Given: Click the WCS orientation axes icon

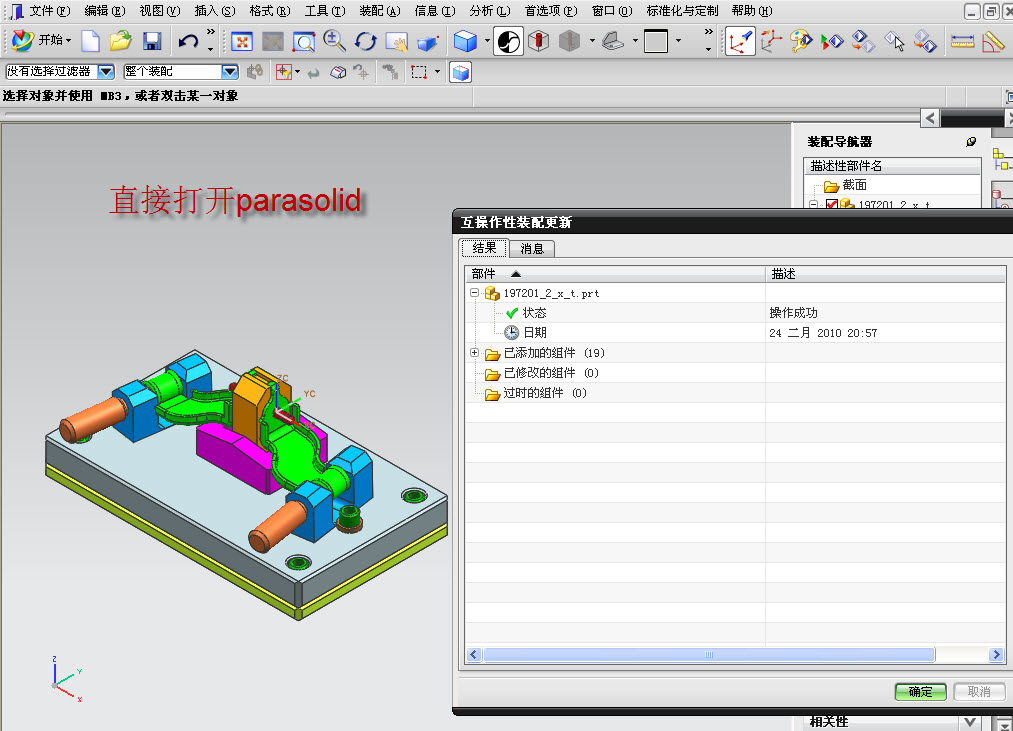Looking at the screenshot, I should click(740, 41).
